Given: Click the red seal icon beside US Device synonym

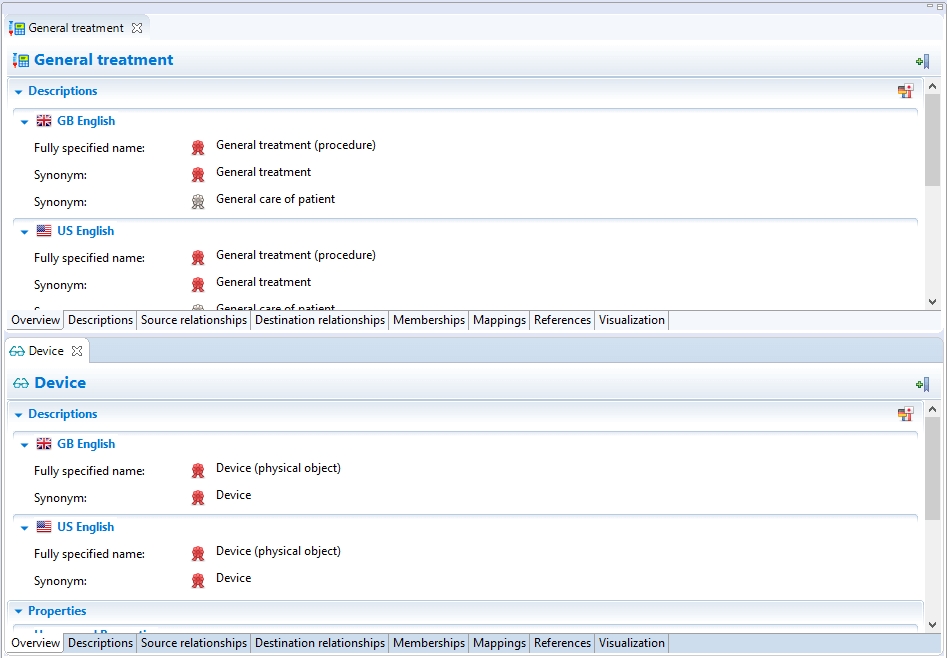Looking at the screenshot, I should tap(198, 580).
